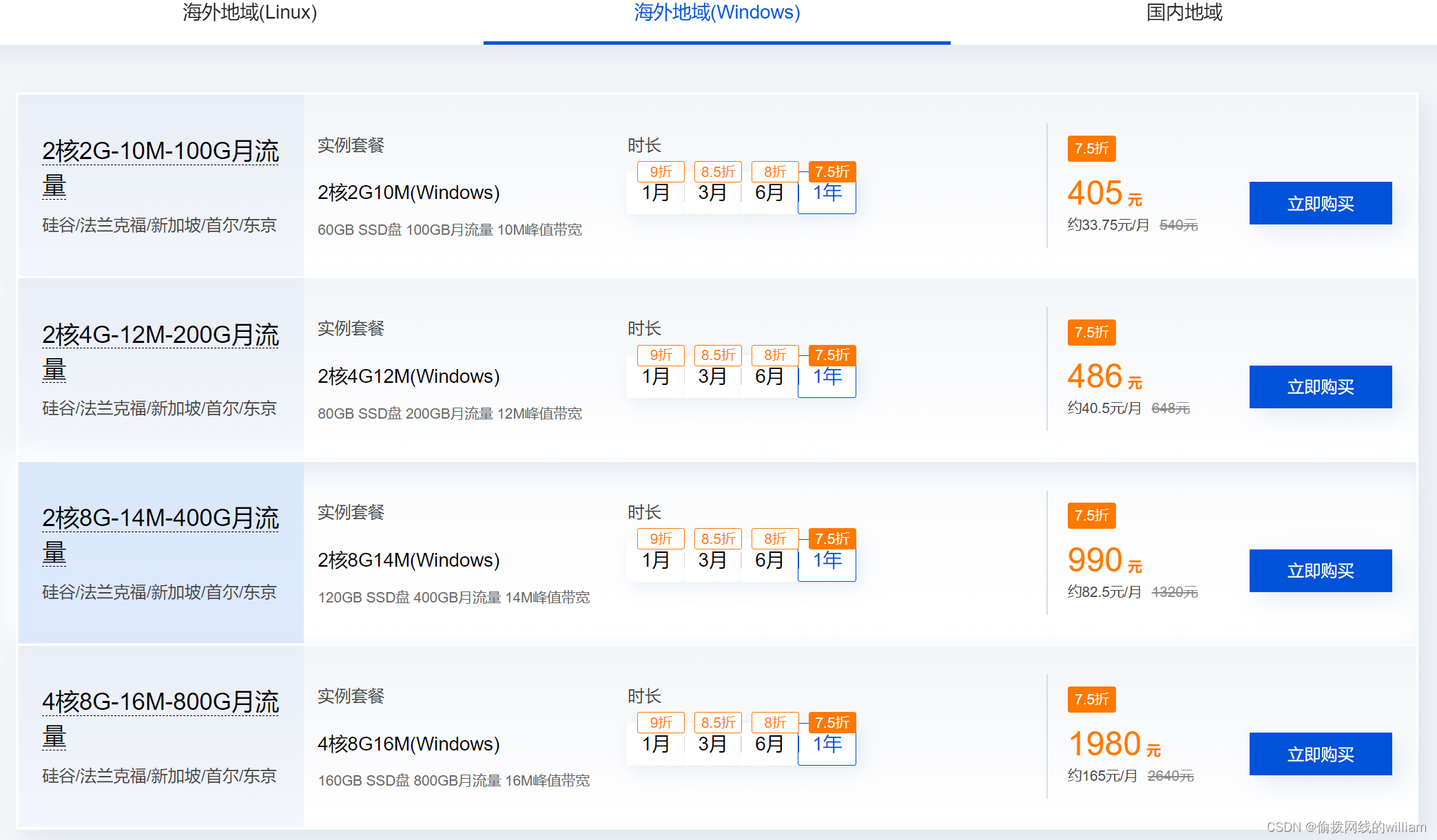Click 立即购买 for the 486元 plan
The height and width of the screenshot is (840, 1437).
tap(1320, 387)
